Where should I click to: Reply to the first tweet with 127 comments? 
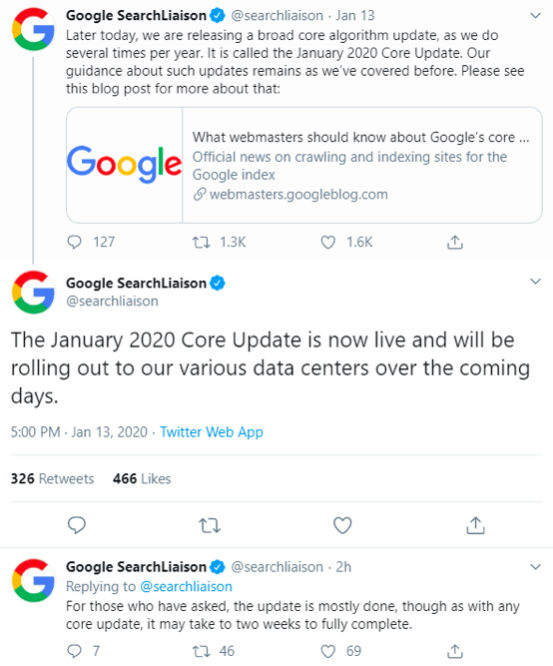(74, 242)
